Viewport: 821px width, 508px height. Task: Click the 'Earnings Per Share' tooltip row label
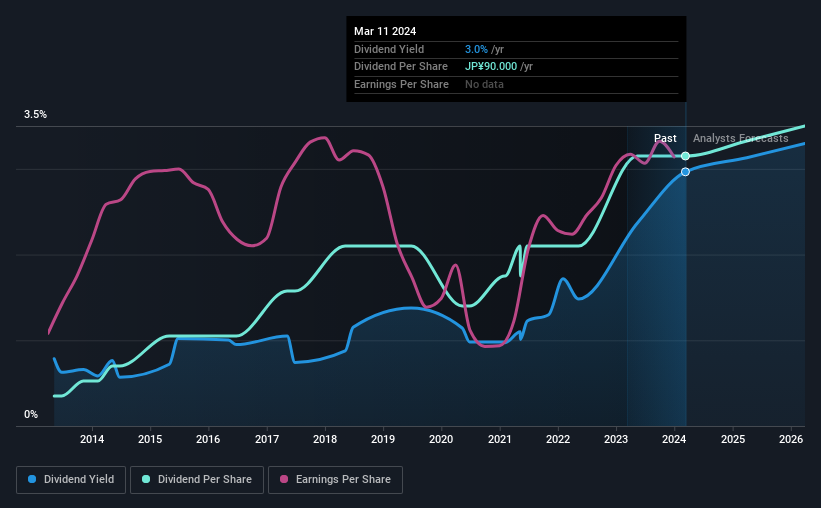tap(401, 84)
